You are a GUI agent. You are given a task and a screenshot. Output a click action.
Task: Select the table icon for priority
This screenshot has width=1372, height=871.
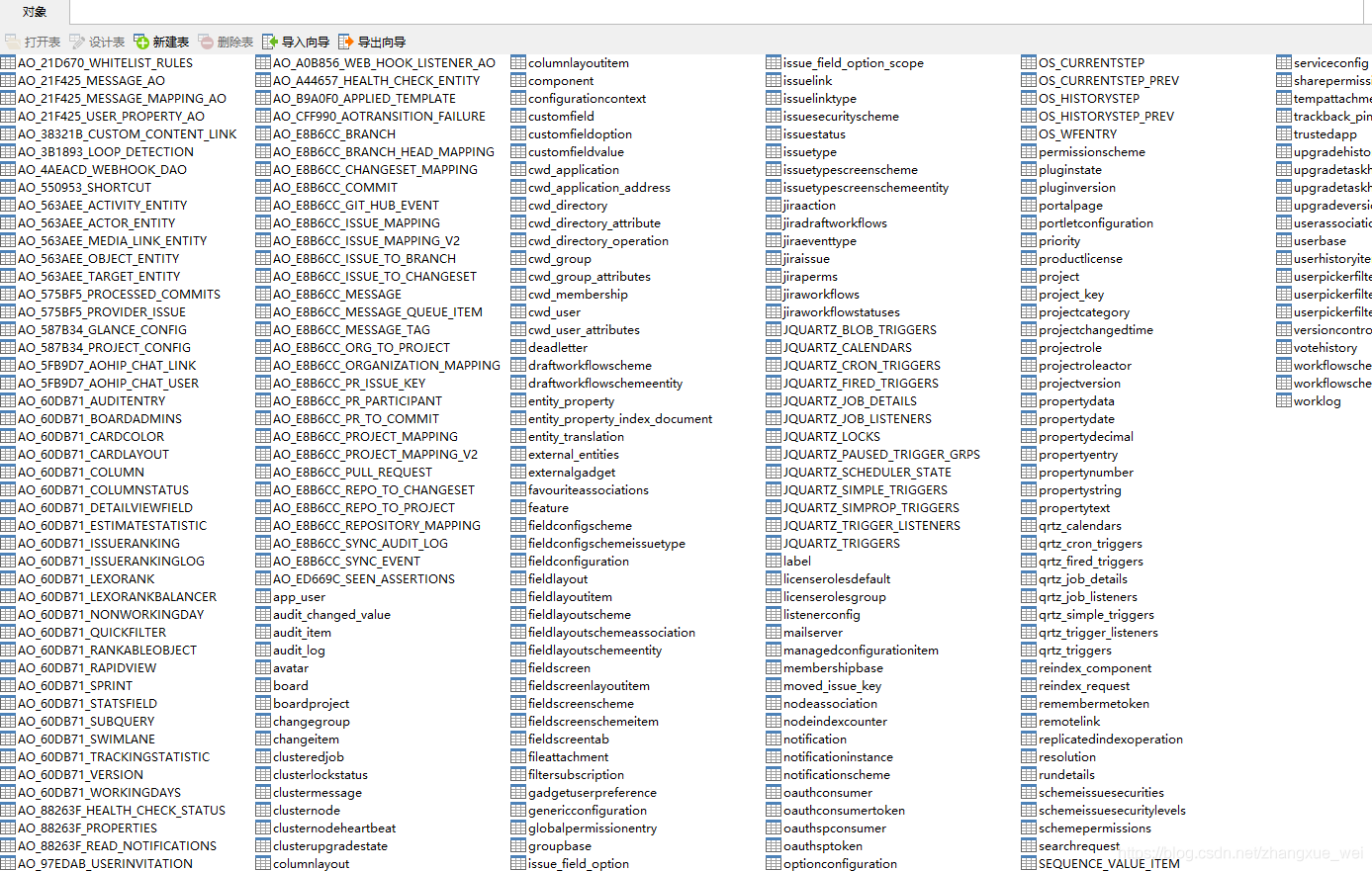[1029, 240]
